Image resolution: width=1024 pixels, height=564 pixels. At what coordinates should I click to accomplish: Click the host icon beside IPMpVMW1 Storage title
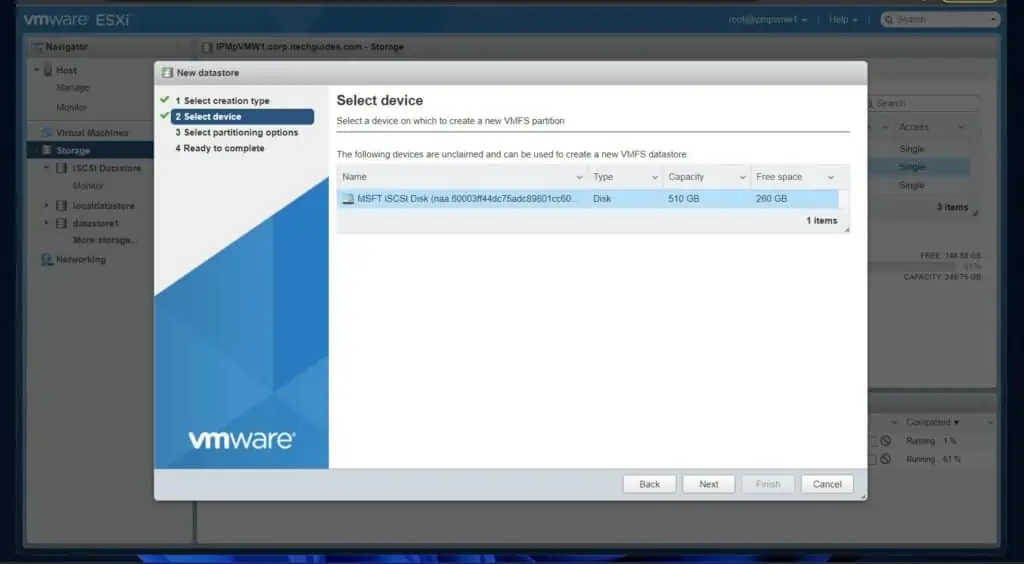(207, 47)
